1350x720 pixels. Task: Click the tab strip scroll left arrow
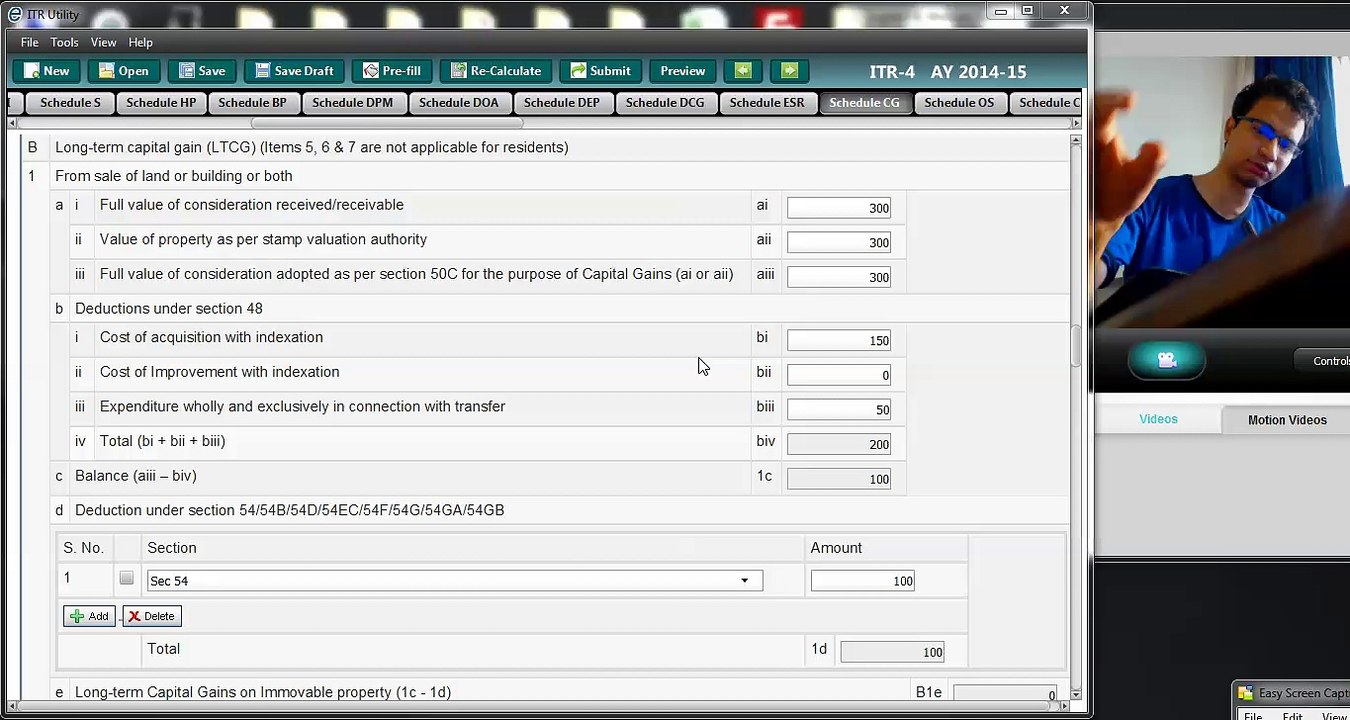[12, 123]
